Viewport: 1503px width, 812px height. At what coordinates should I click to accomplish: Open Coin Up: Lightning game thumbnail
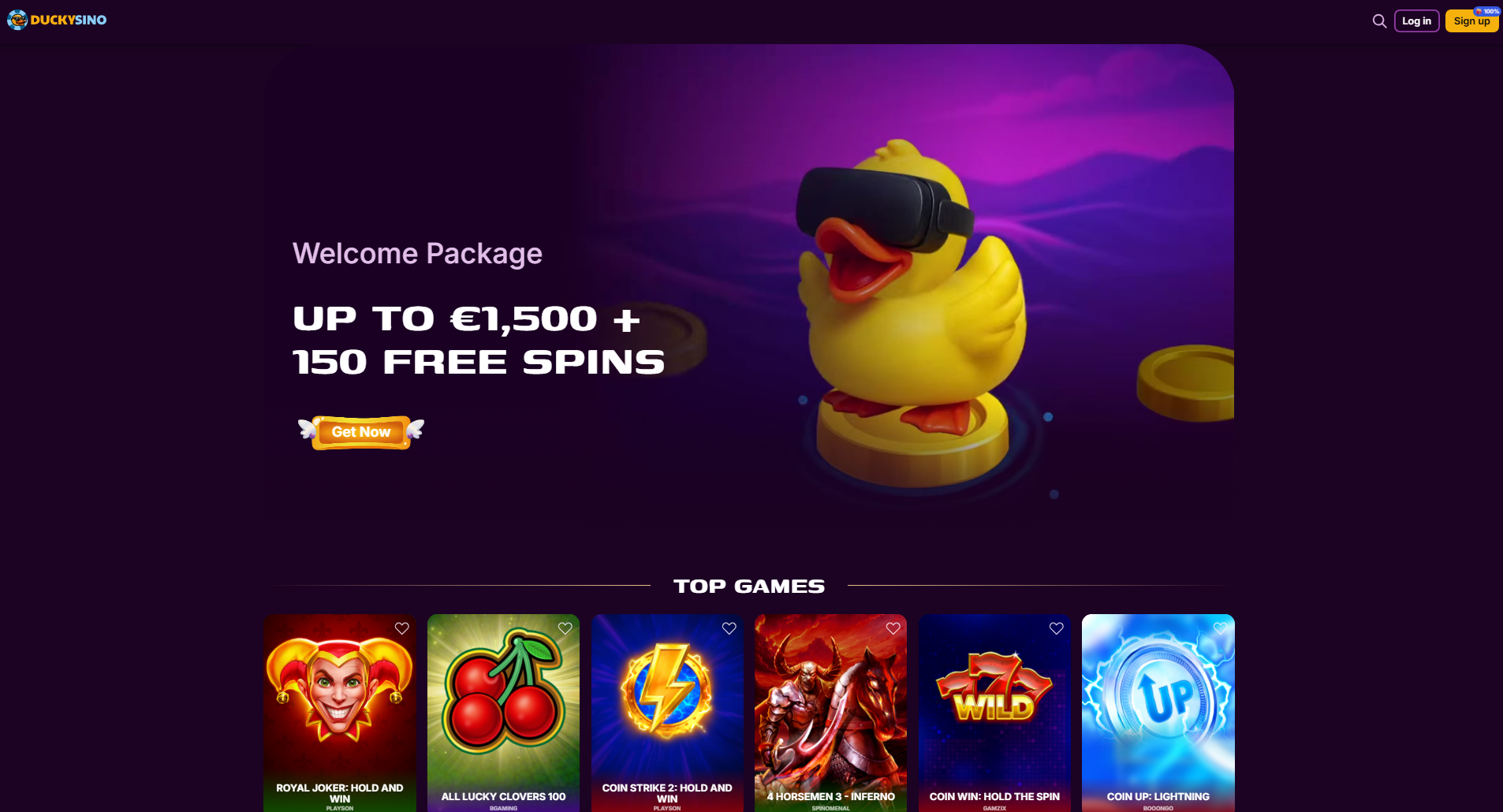[1158, 713]
